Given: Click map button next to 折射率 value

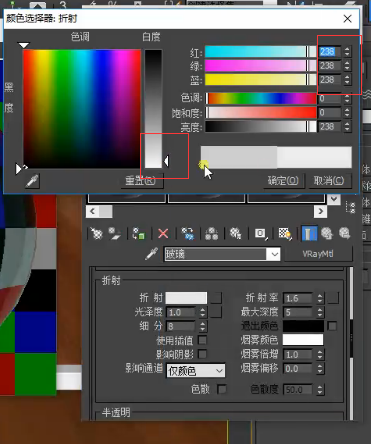Looking at the screenshot, I should click(x=333, y=298).
